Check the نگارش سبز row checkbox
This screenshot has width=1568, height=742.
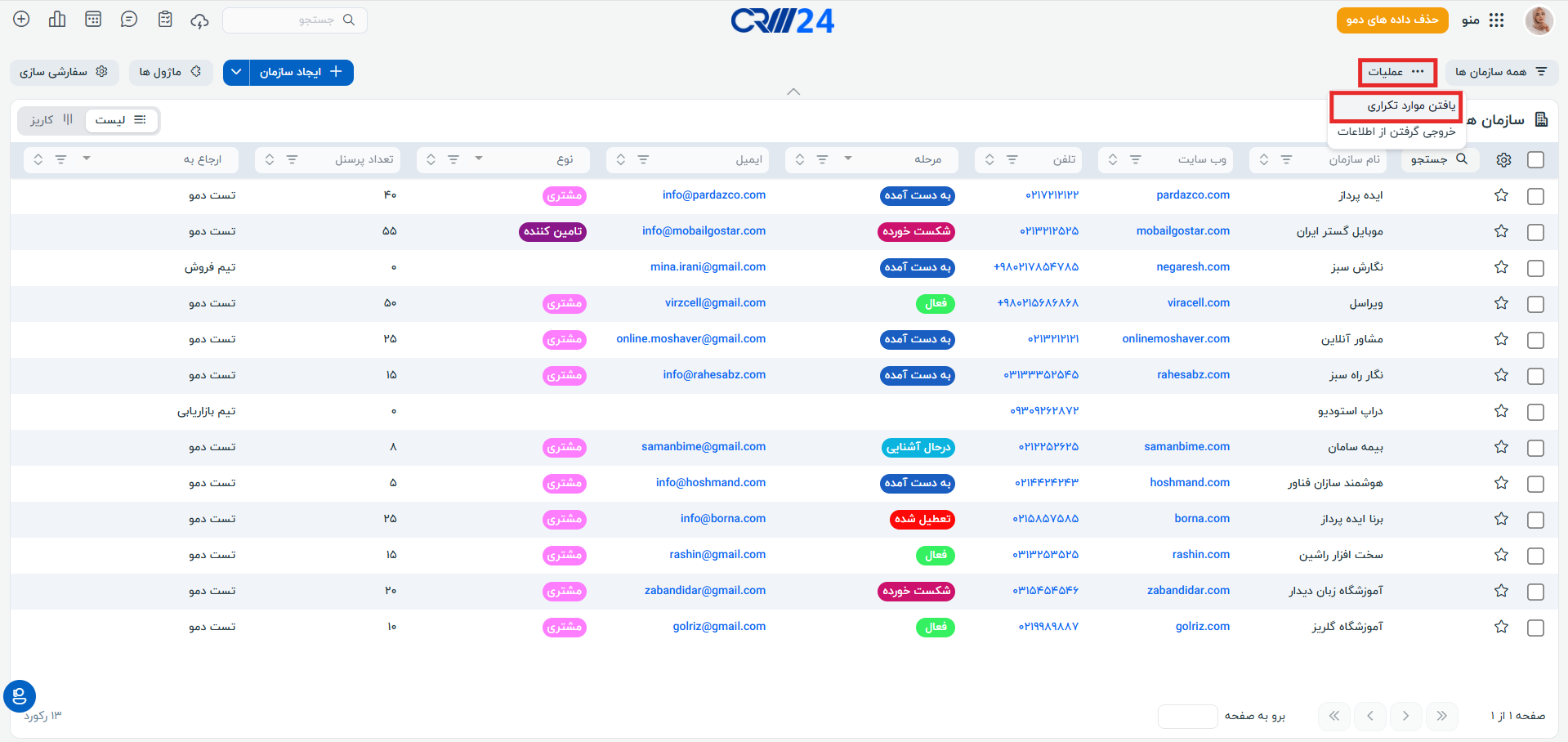1535,268
